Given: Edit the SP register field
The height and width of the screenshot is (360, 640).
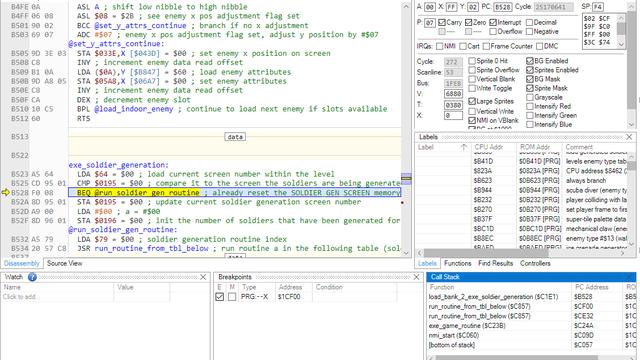Looking at the screenshot, I should coord(598,7).
